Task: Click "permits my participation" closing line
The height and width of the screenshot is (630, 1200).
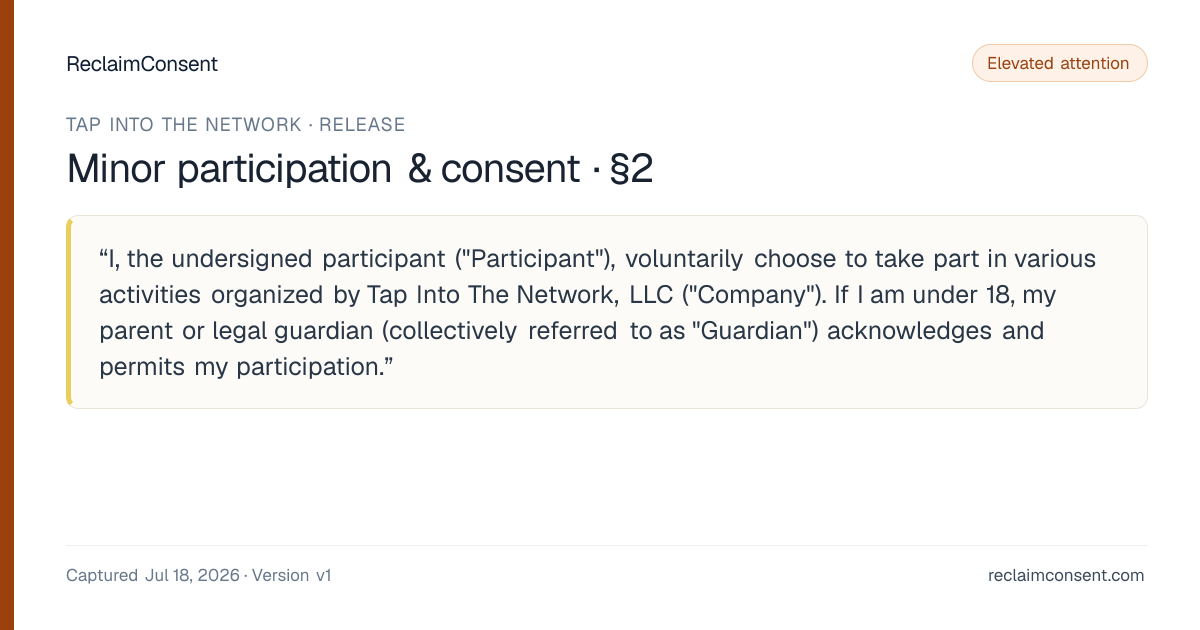Action: pyautogui.click(x=240, y=367)
